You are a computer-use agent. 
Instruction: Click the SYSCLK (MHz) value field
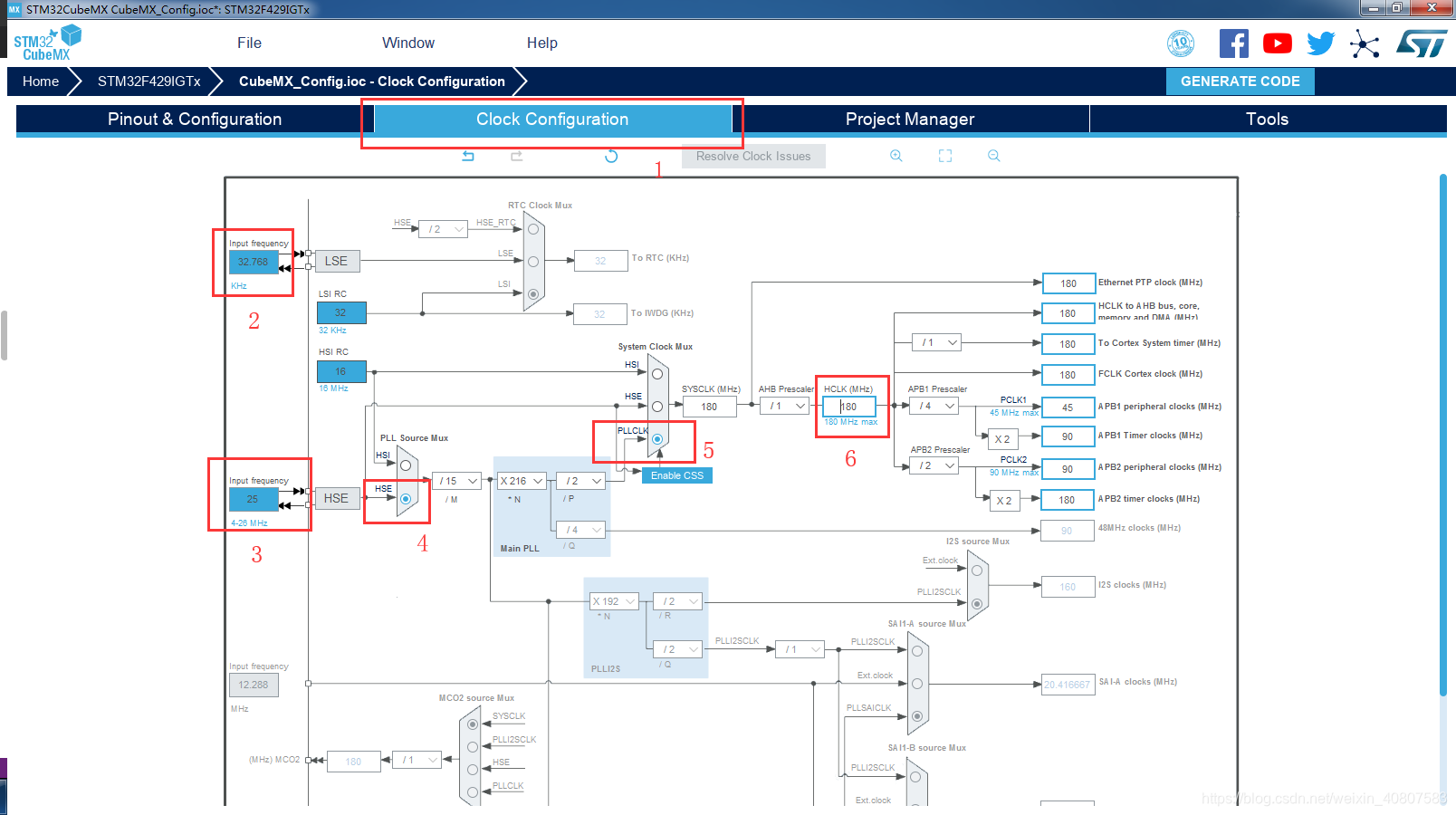pyautogui.click(x=709, y=407)
